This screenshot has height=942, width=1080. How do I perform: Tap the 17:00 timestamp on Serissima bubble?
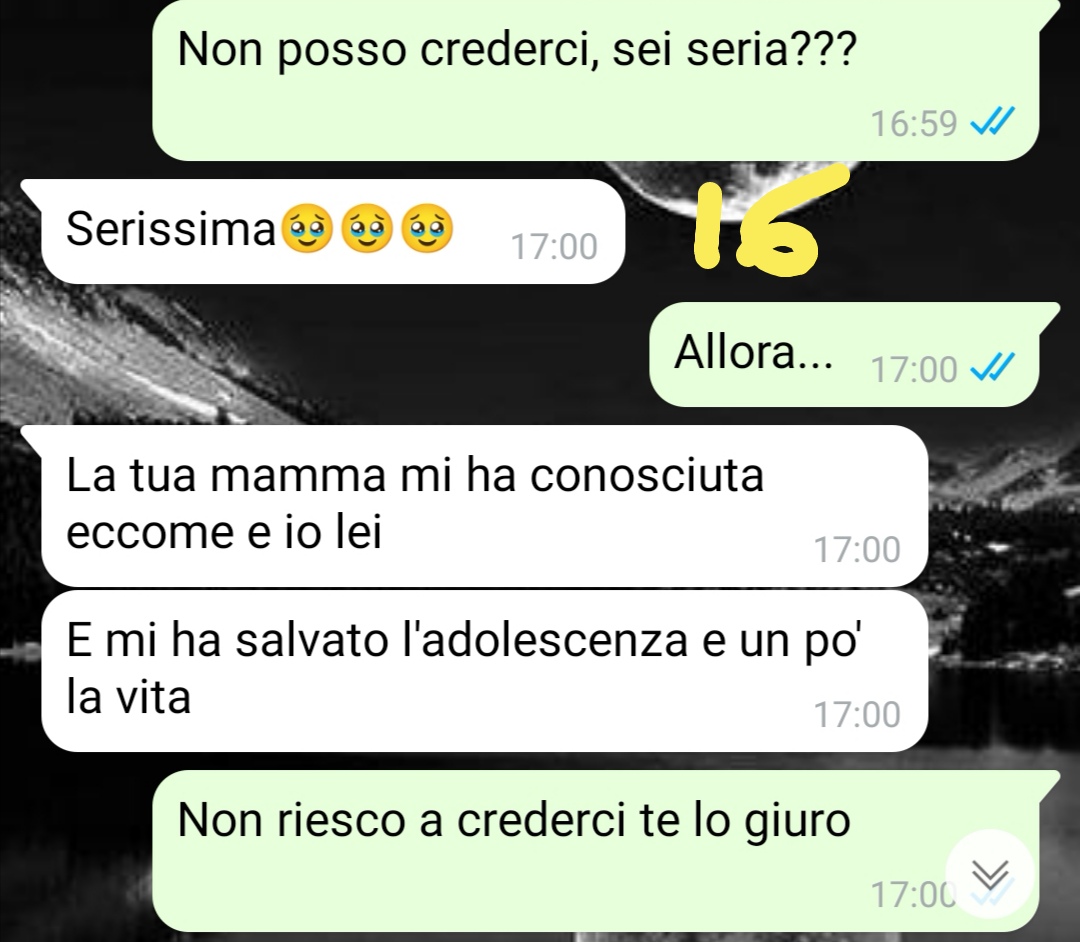[x=554, y=247]
